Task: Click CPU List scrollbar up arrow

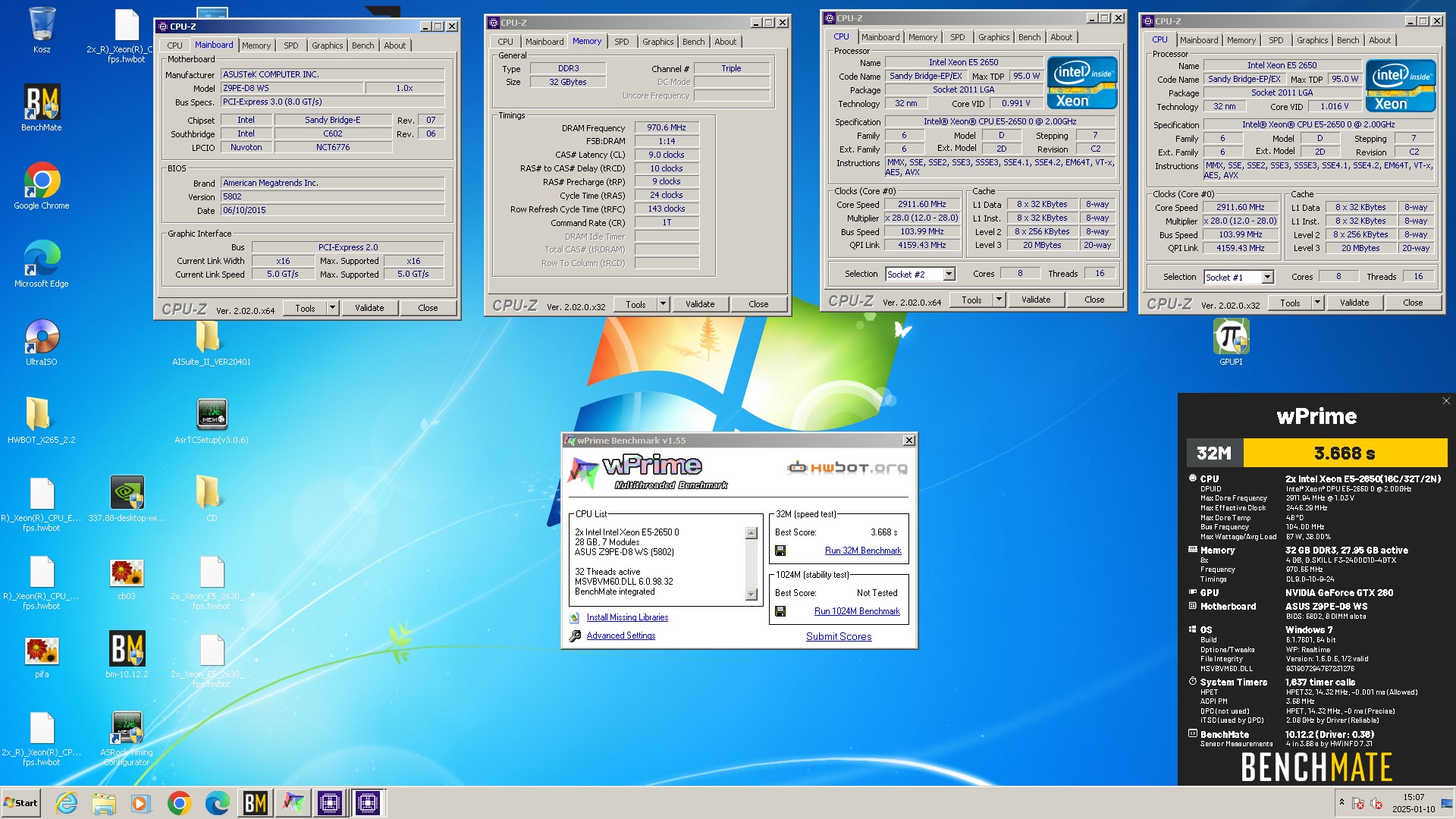Action: pos(751,533)
